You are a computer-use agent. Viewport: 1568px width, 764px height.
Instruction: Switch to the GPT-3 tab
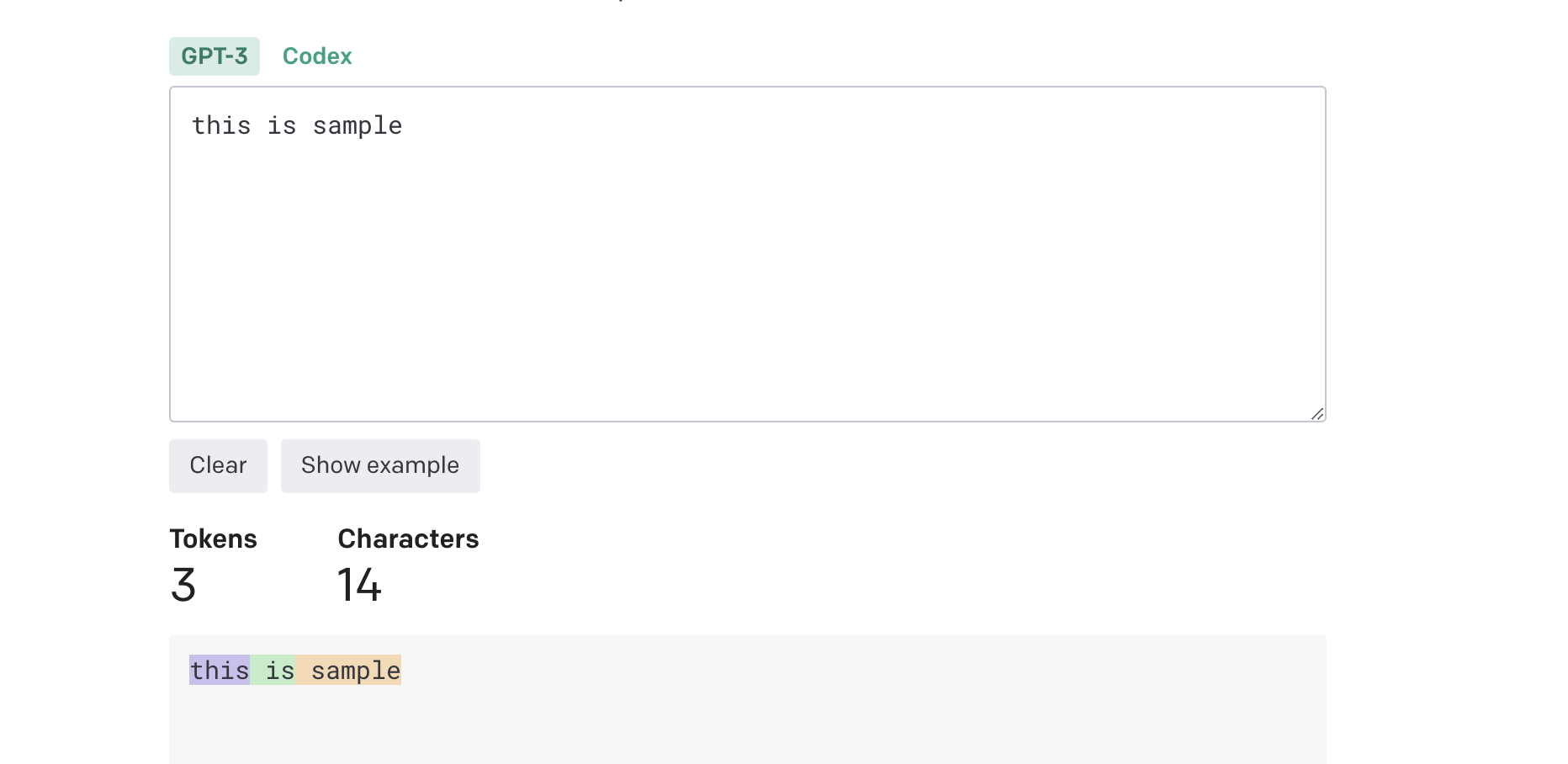pos(215,56)
